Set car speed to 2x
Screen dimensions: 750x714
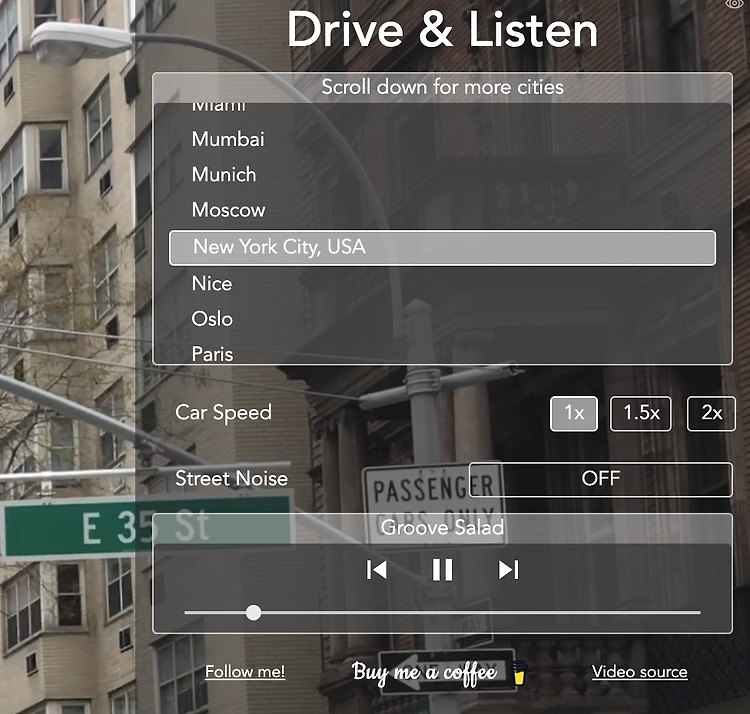tap(711, 413)
